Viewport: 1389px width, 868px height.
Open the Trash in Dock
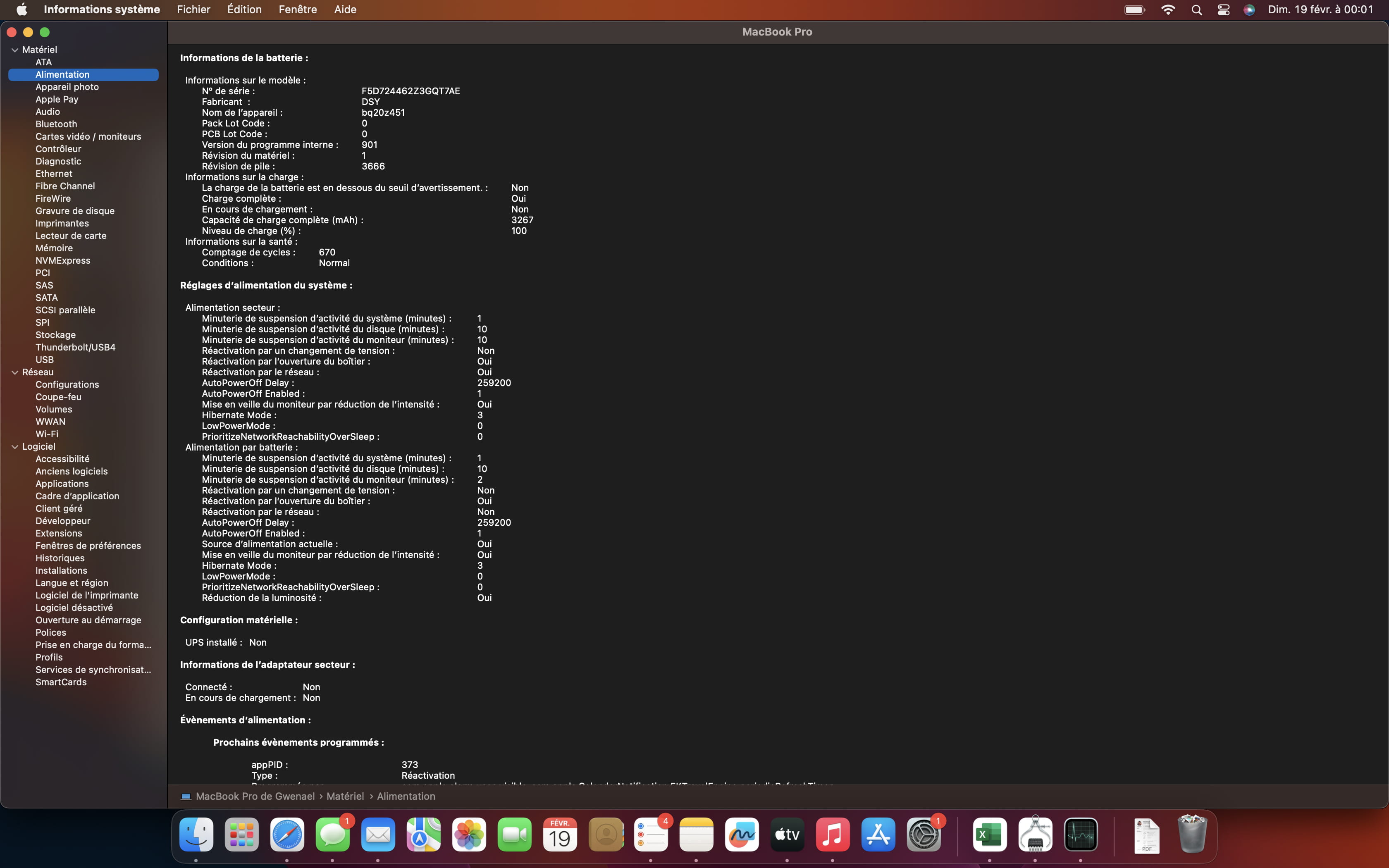pyautogui.click(x=1192, y=834)
